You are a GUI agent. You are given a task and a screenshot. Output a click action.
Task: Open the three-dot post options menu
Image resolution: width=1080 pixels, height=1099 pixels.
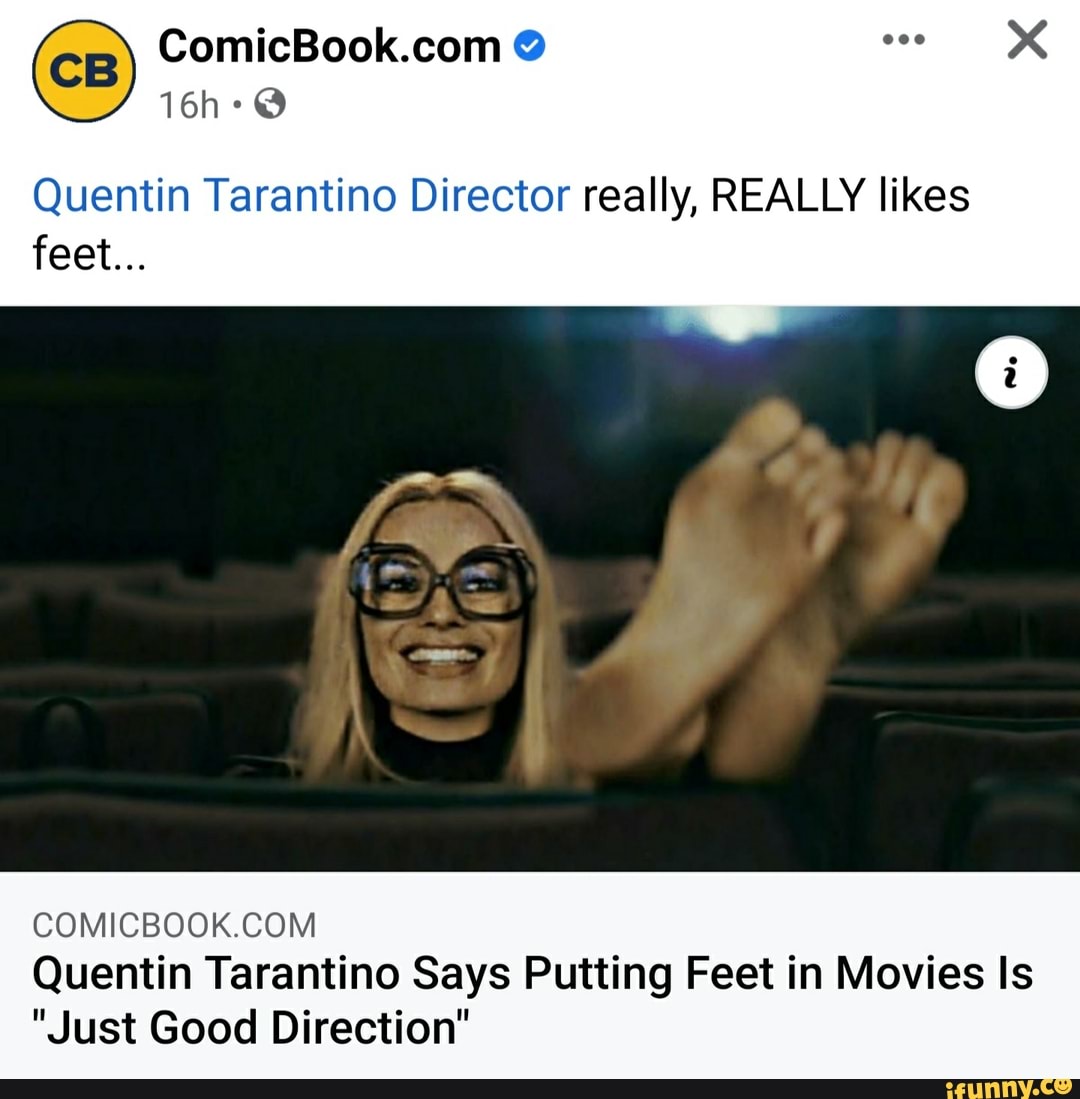(904, 39)
